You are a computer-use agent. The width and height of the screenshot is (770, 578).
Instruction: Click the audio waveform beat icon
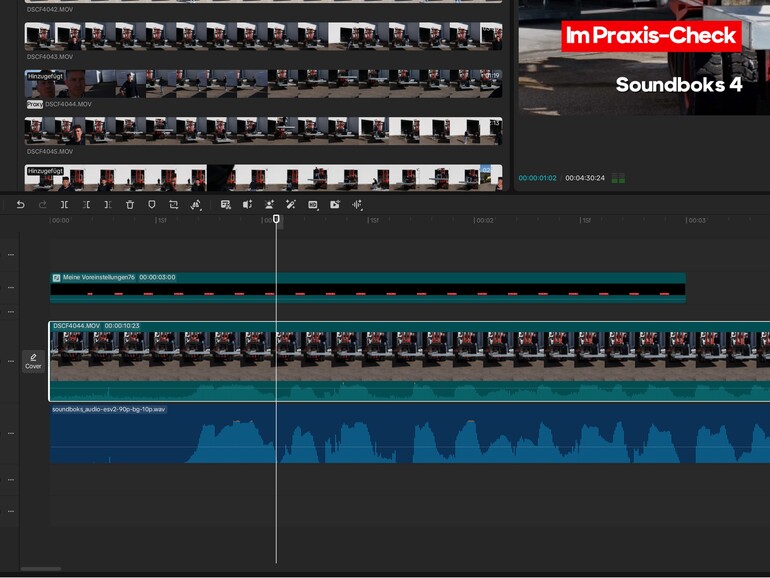click(357, 205)
